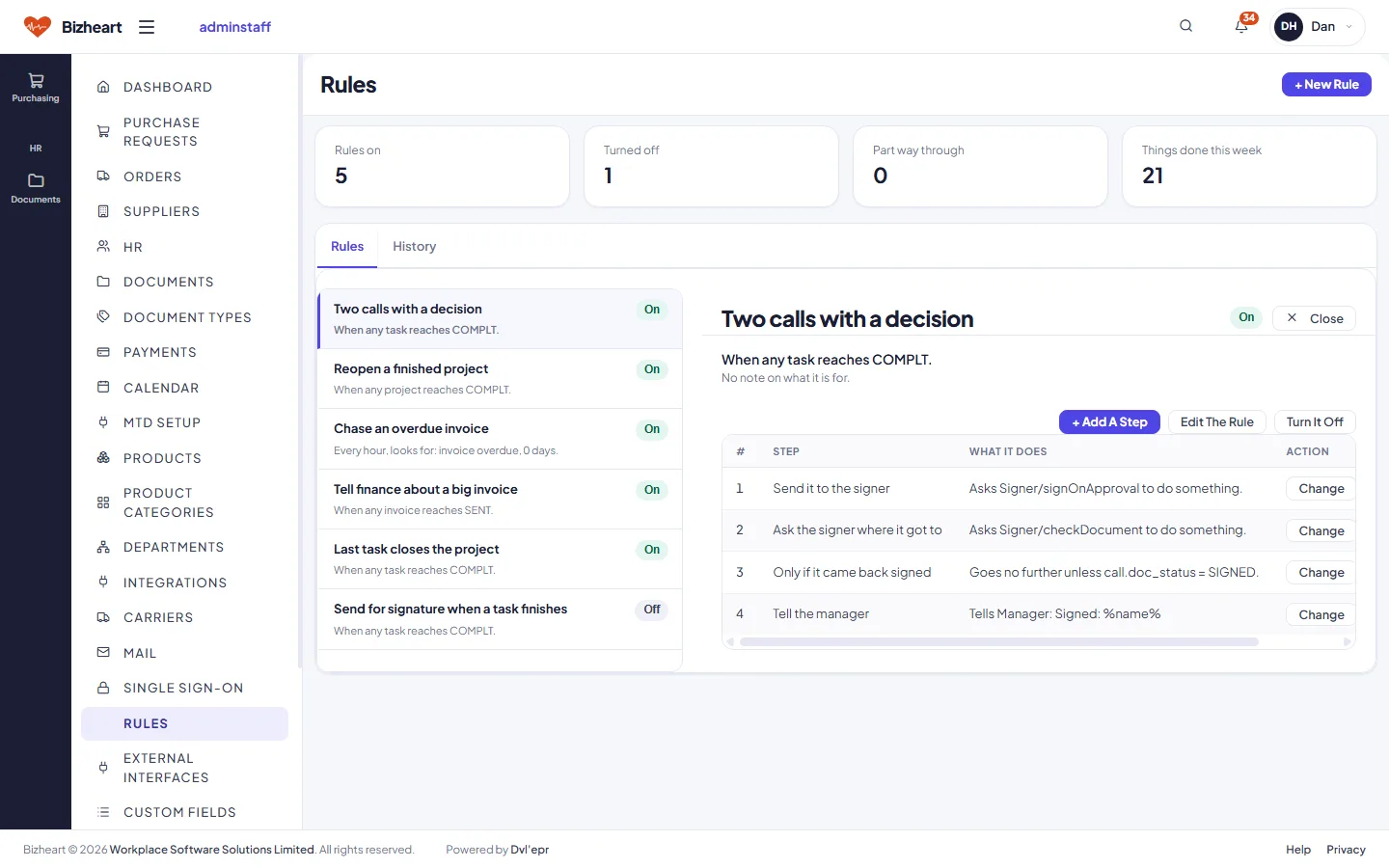This screenshot has height=868, width=1389.
Task: Click the Products cubes icon
Action: pos(103,458)
